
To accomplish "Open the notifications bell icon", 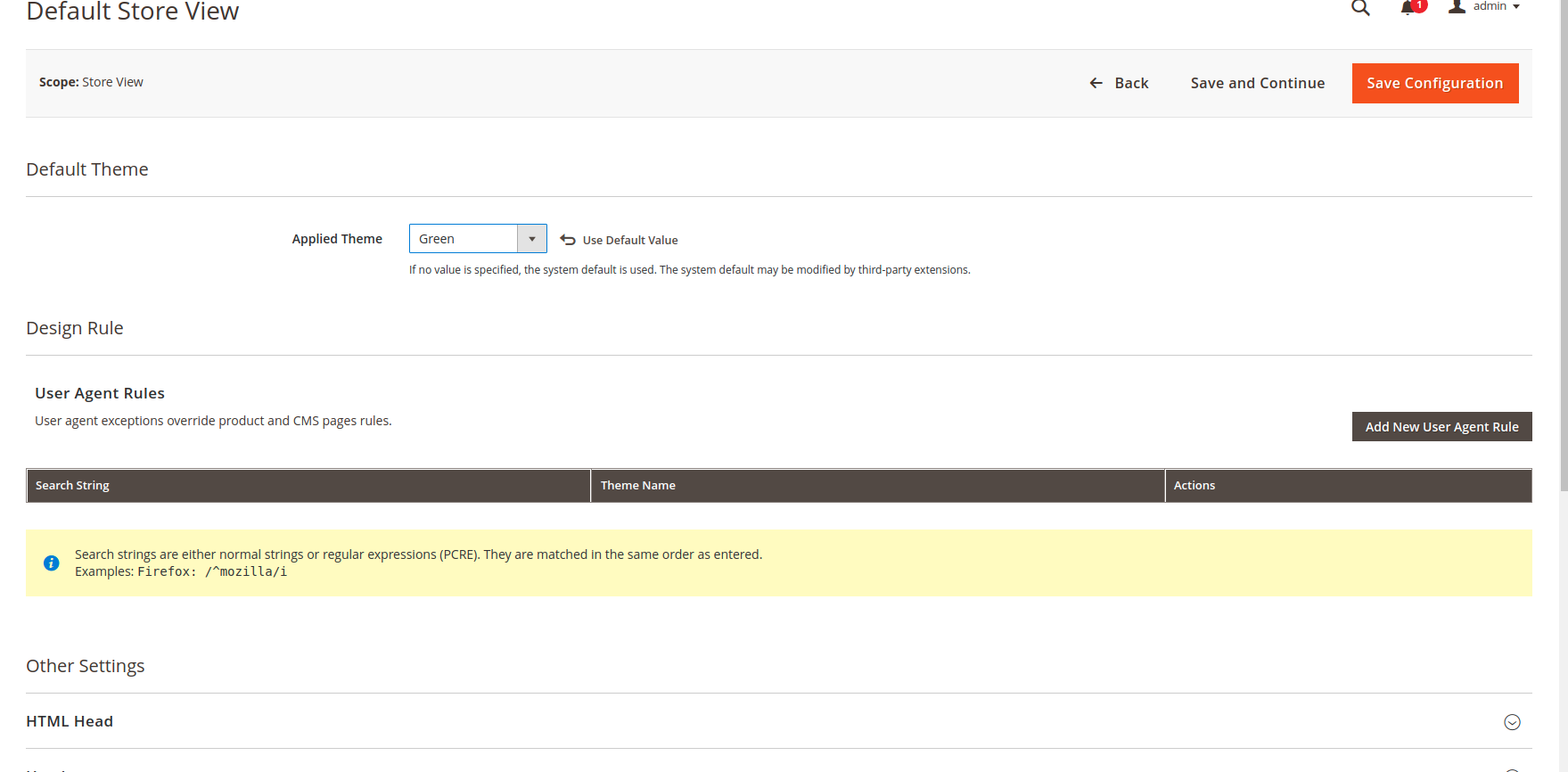I will [x=1408, y=8].
